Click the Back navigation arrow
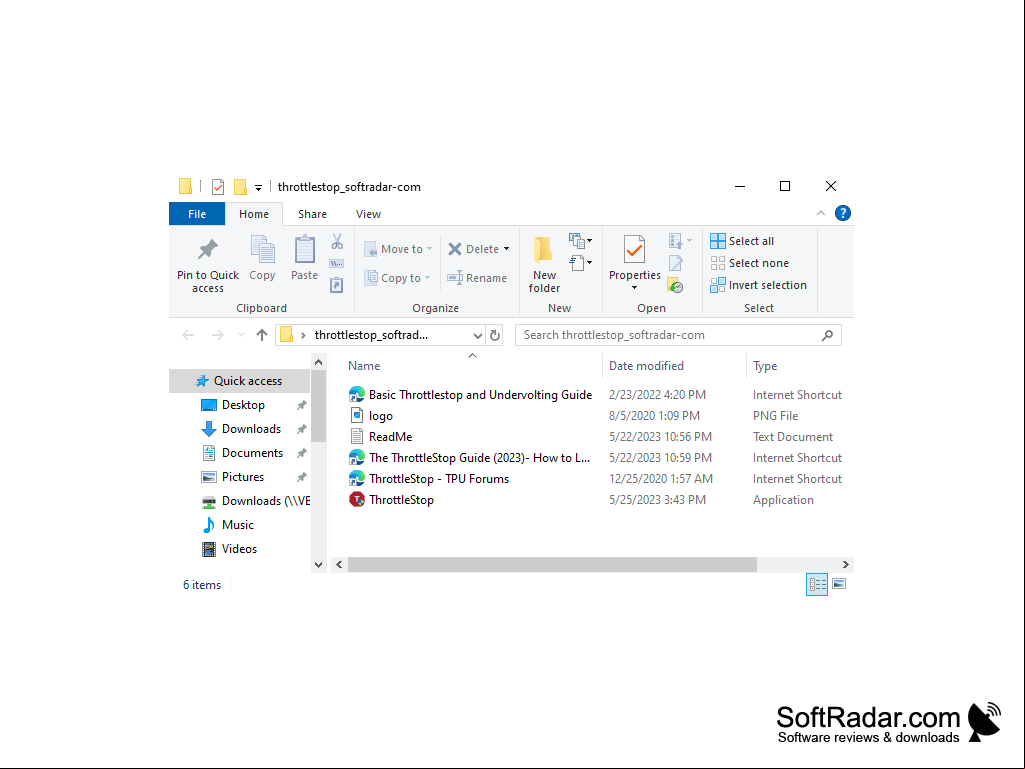Screen dimensions: 1025x769 click(x=188, y=335)
